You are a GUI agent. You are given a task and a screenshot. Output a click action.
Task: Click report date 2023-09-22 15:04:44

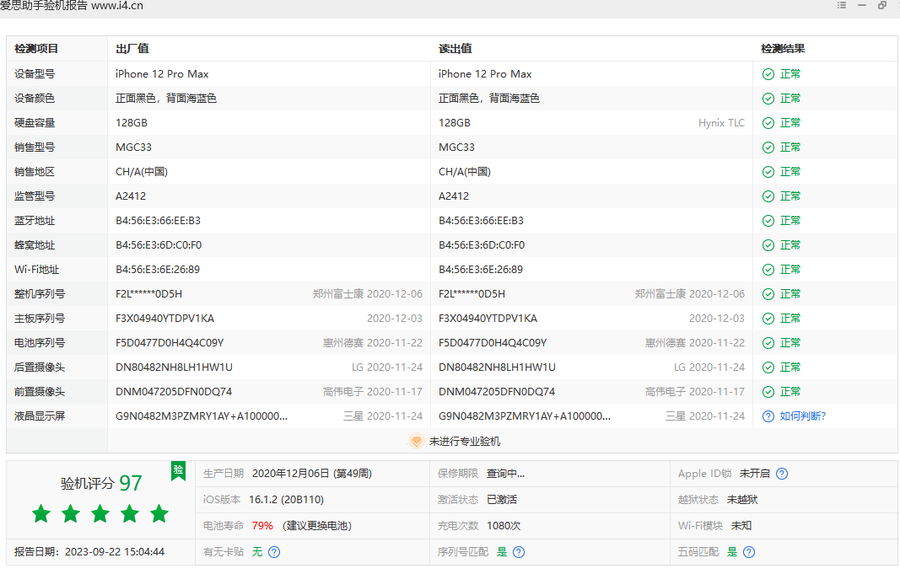[115, 552]
